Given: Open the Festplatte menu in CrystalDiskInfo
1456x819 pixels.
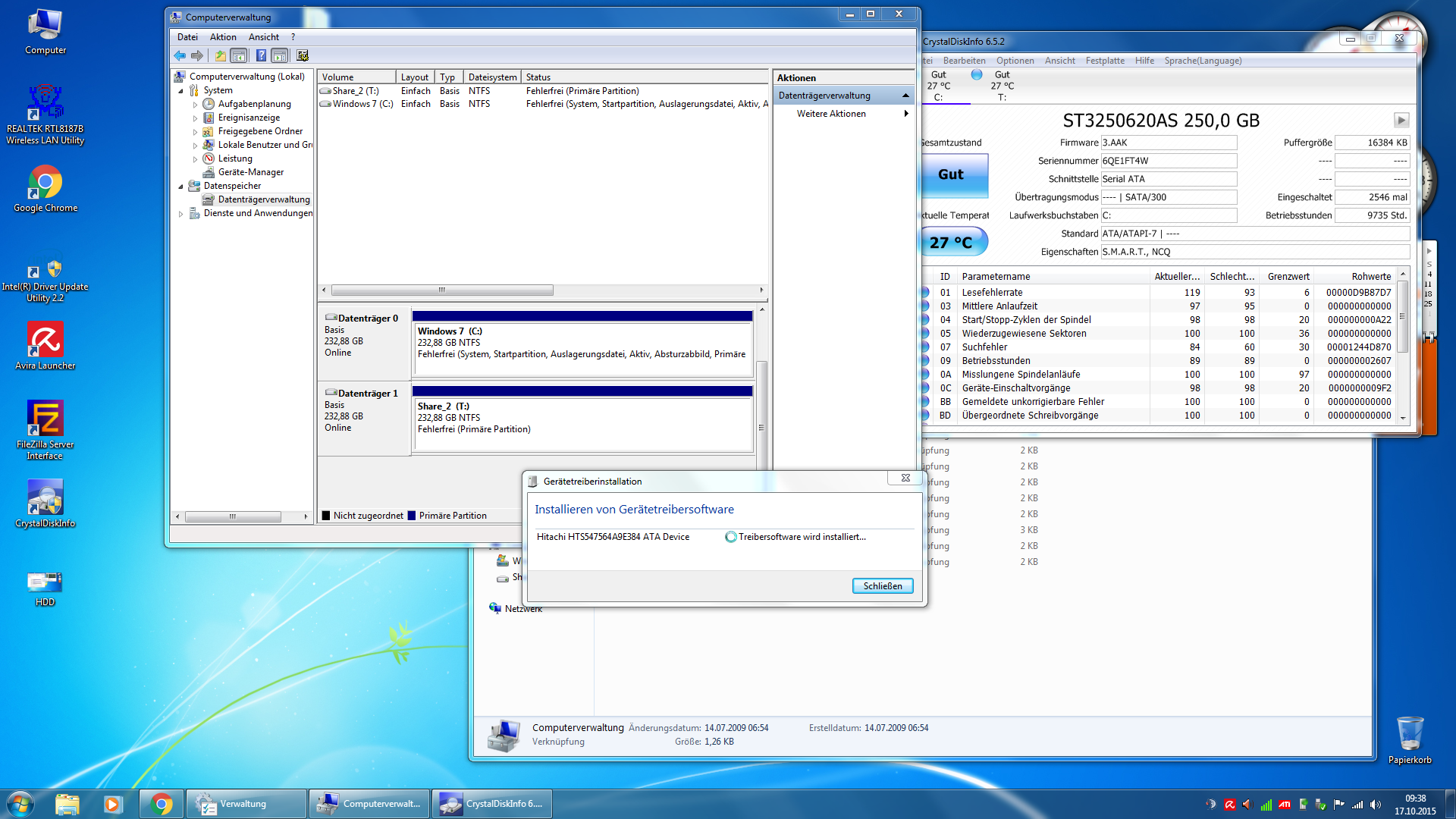Looking at the screenshot, I should coord(1104,61).
